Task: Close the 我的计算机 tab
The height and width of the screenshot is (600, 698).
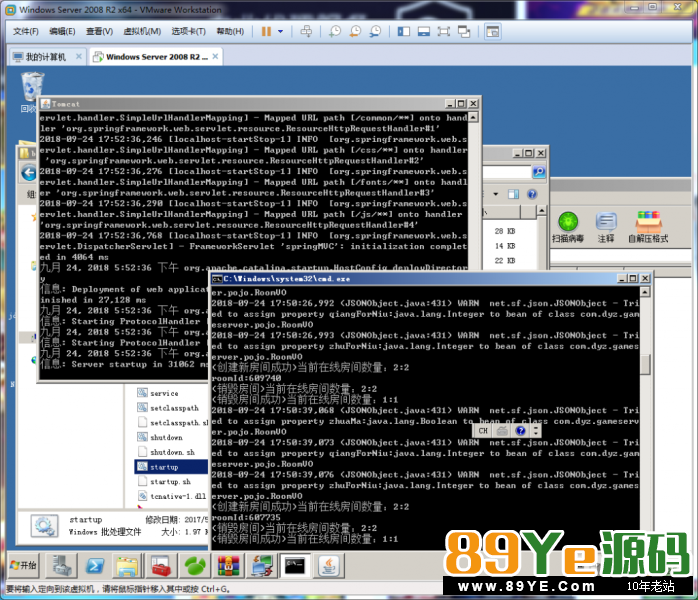Action: pyautogui.click(x=79, y=57)
